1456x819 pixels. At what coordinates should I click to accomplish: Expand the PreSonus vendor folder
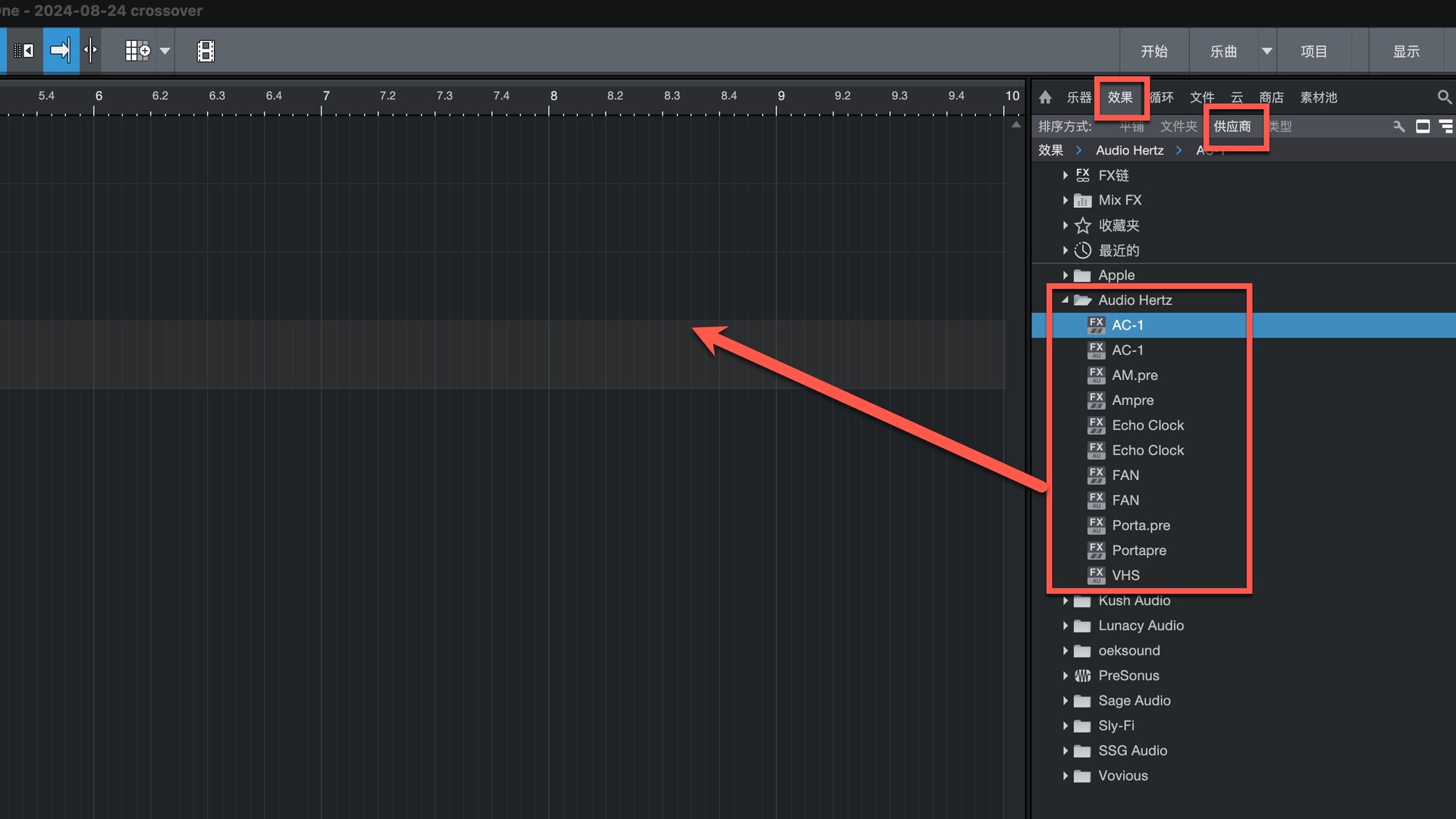(x=1065, y=676)
